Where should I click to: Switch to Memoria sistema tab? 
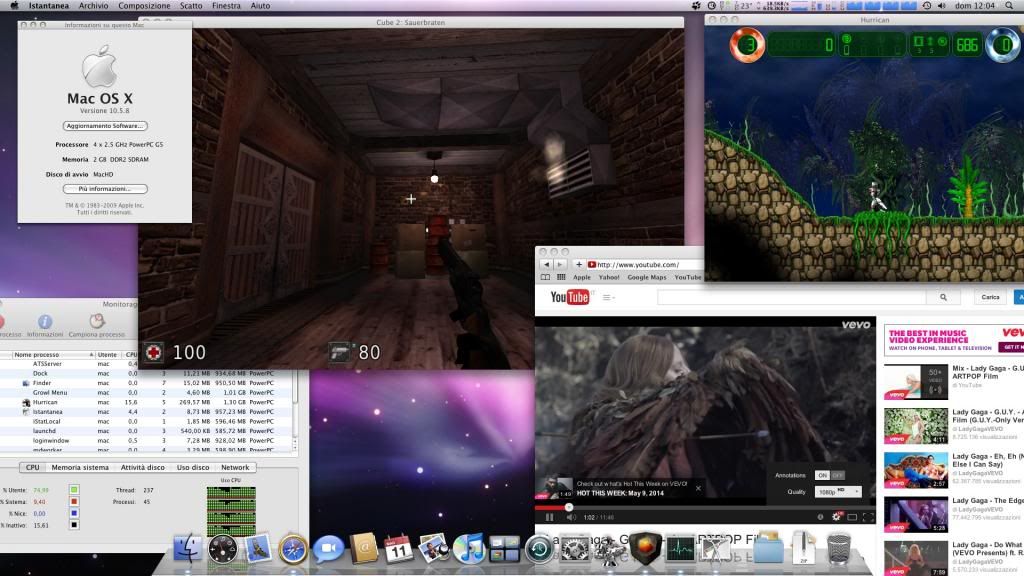pos(80,468)
